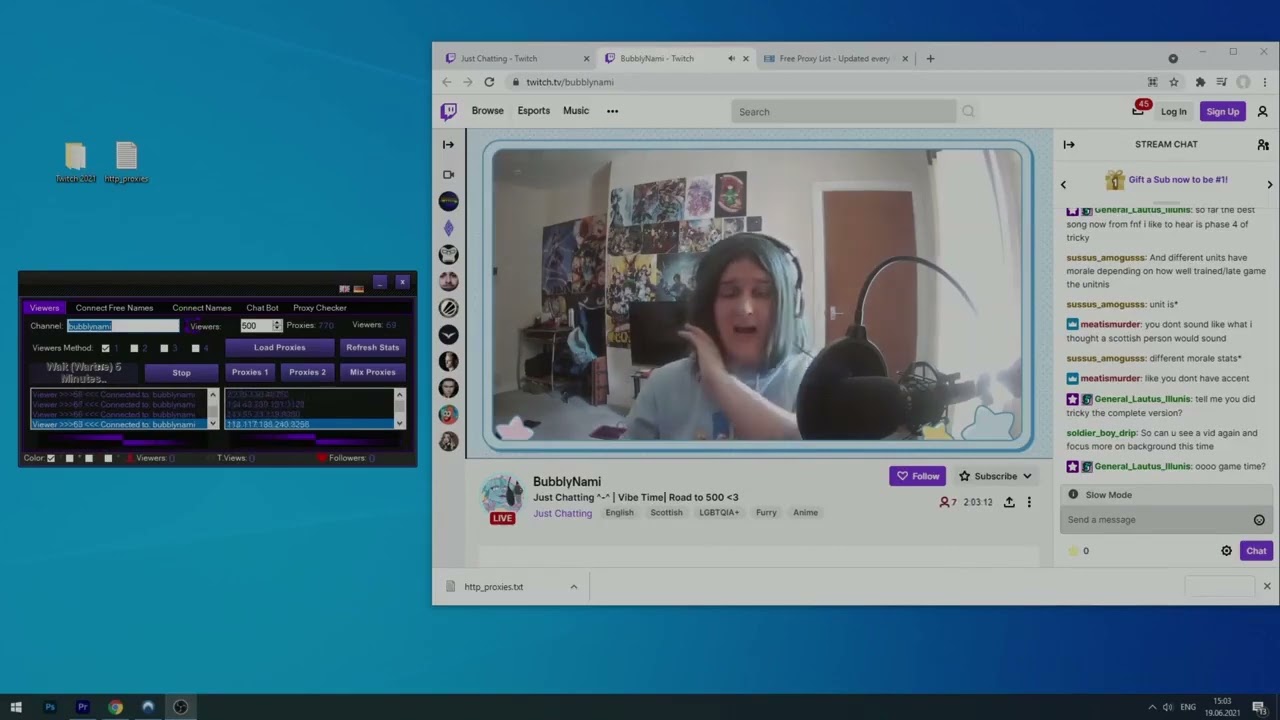Bookmark this page with the star
This screenshot has height=720, width=1280.
[x=1174, y=82]
